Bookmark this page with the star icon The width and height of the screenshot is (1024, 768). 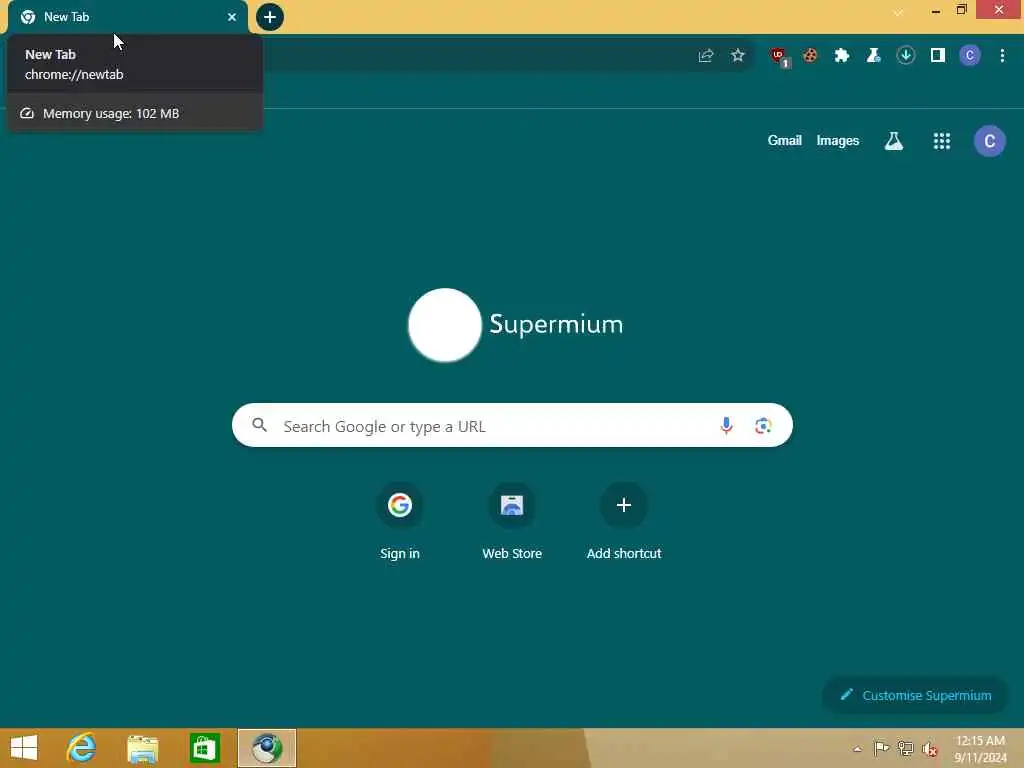point(738,56)
